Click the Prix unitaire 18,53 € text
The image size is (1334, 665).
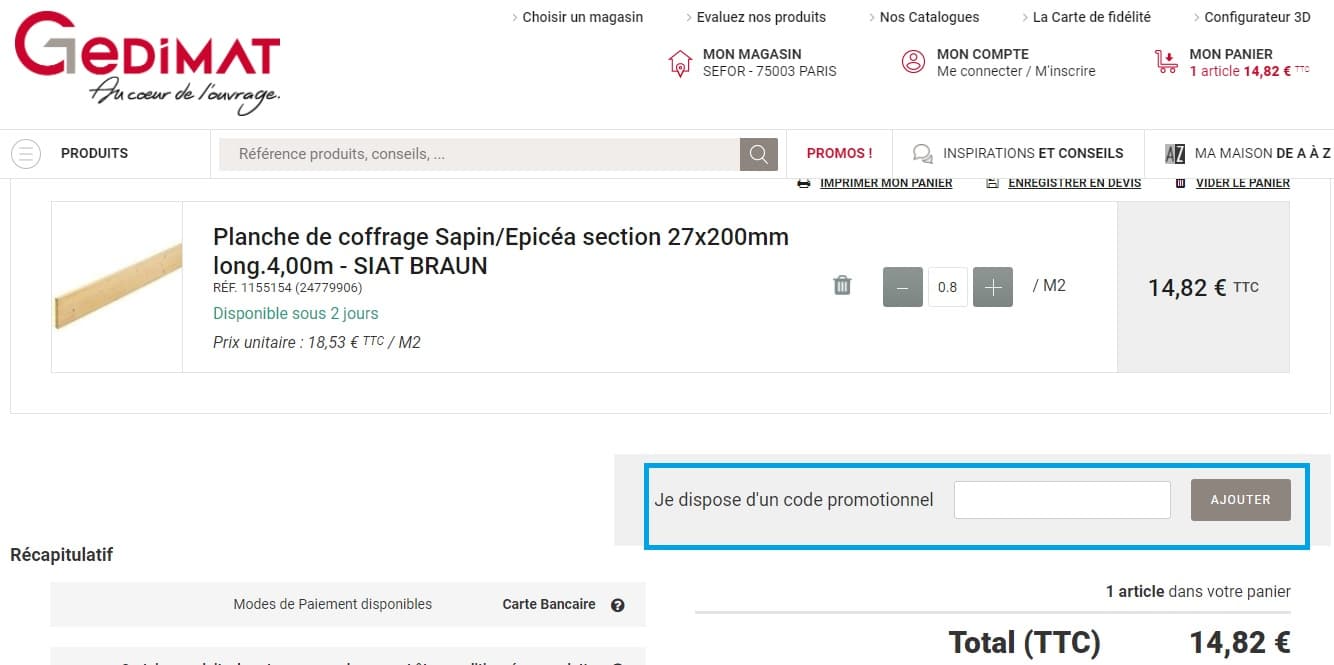[x=317, y=343]
